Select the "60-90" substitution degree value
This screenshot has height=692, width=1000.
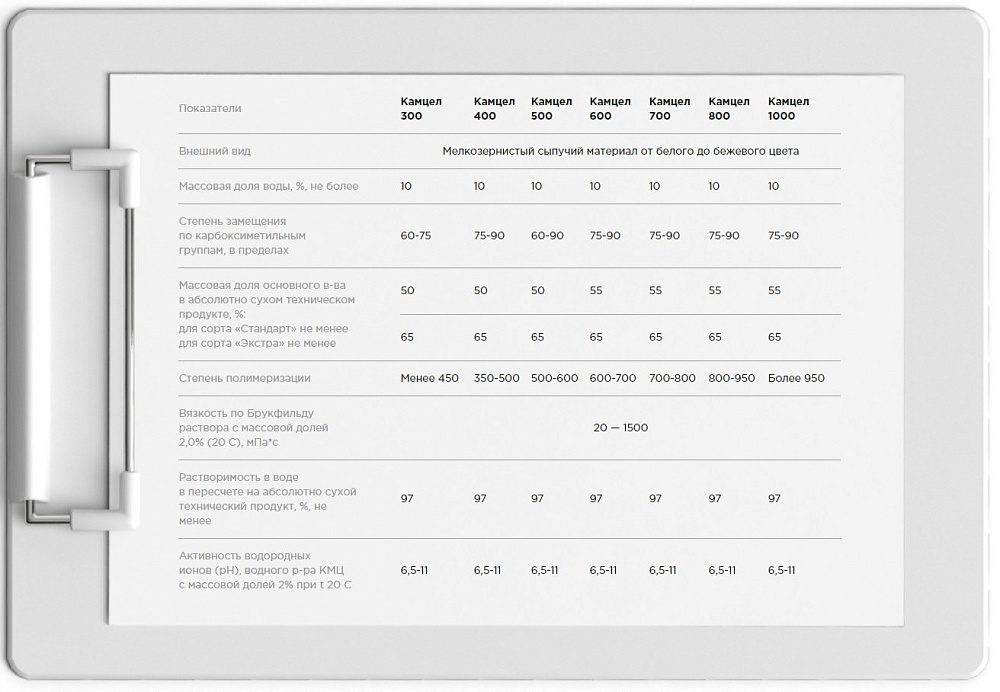(x=547, y=235)
